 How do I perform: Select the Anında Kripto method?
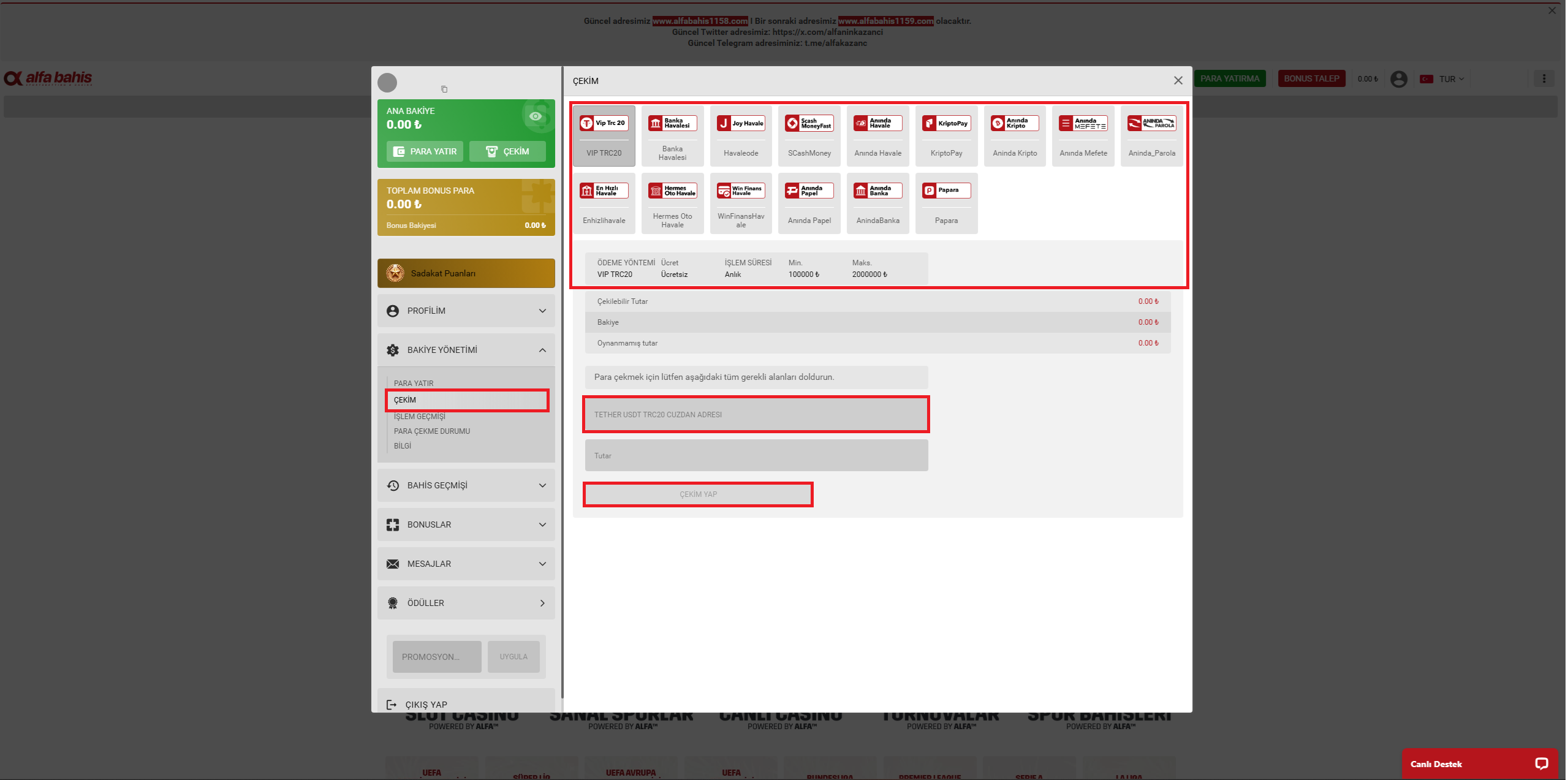click(1015, 136)
